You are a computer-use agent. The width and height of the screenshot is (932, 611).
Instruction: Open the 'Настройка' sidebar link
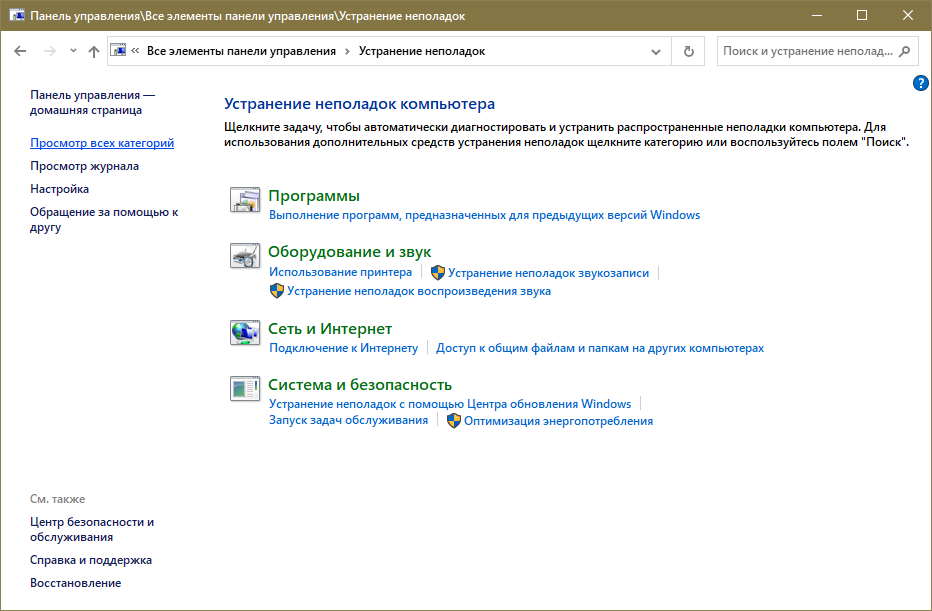point(59,189)
